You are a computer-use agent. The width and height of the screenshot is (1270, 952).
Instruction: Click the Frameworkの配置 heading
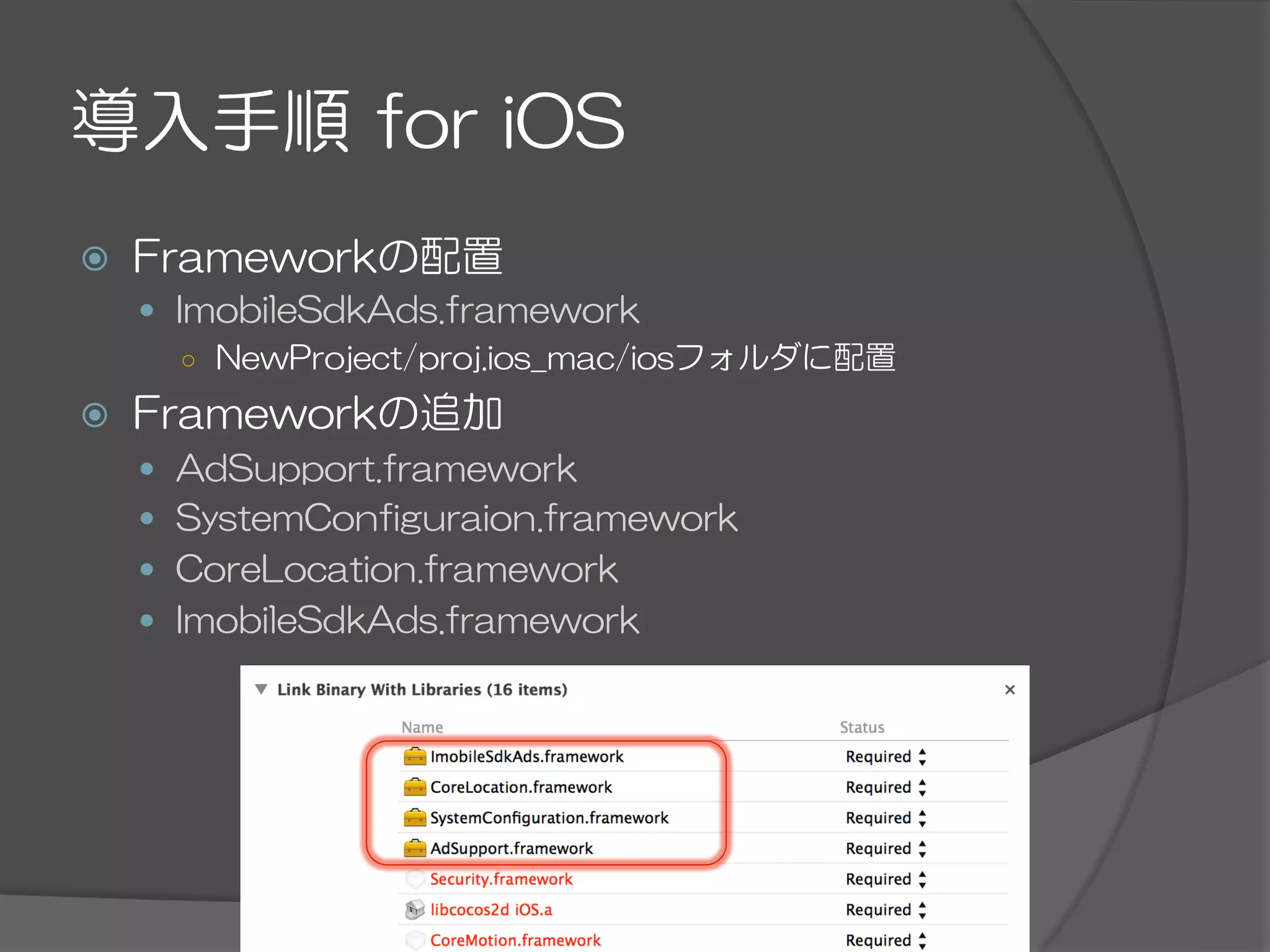click(x=317, y=256)
